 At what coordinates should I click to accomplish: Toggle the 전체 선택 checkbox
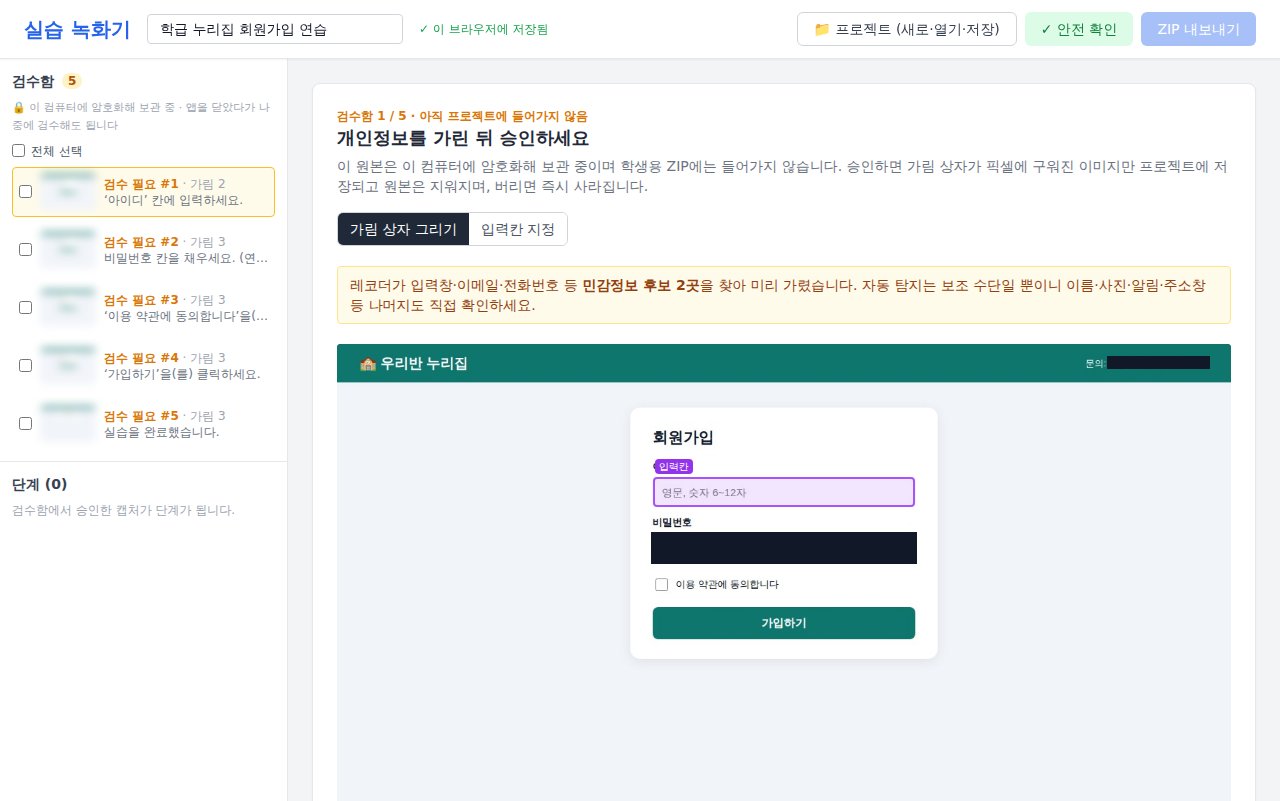(x=18, y=151)
